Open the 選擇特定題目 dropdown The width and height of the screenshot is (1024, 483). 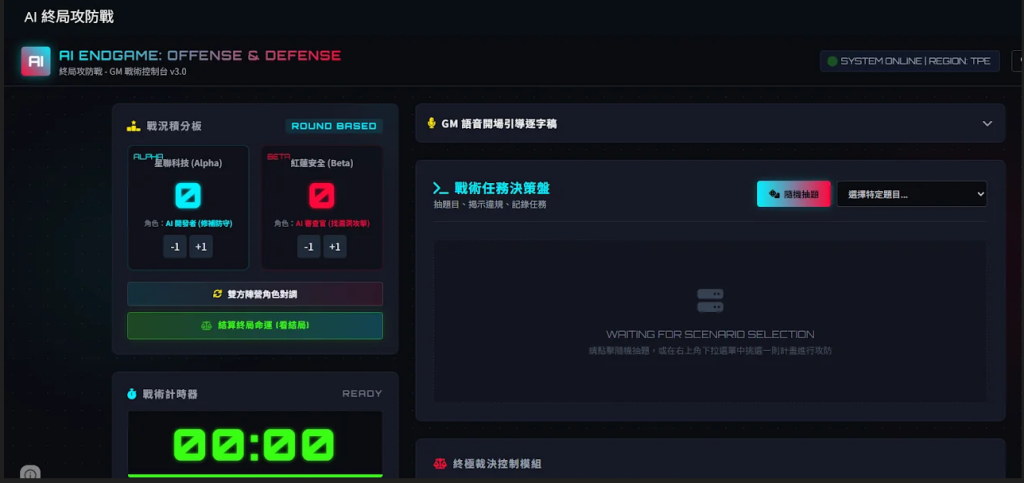[x=912, y=194]
